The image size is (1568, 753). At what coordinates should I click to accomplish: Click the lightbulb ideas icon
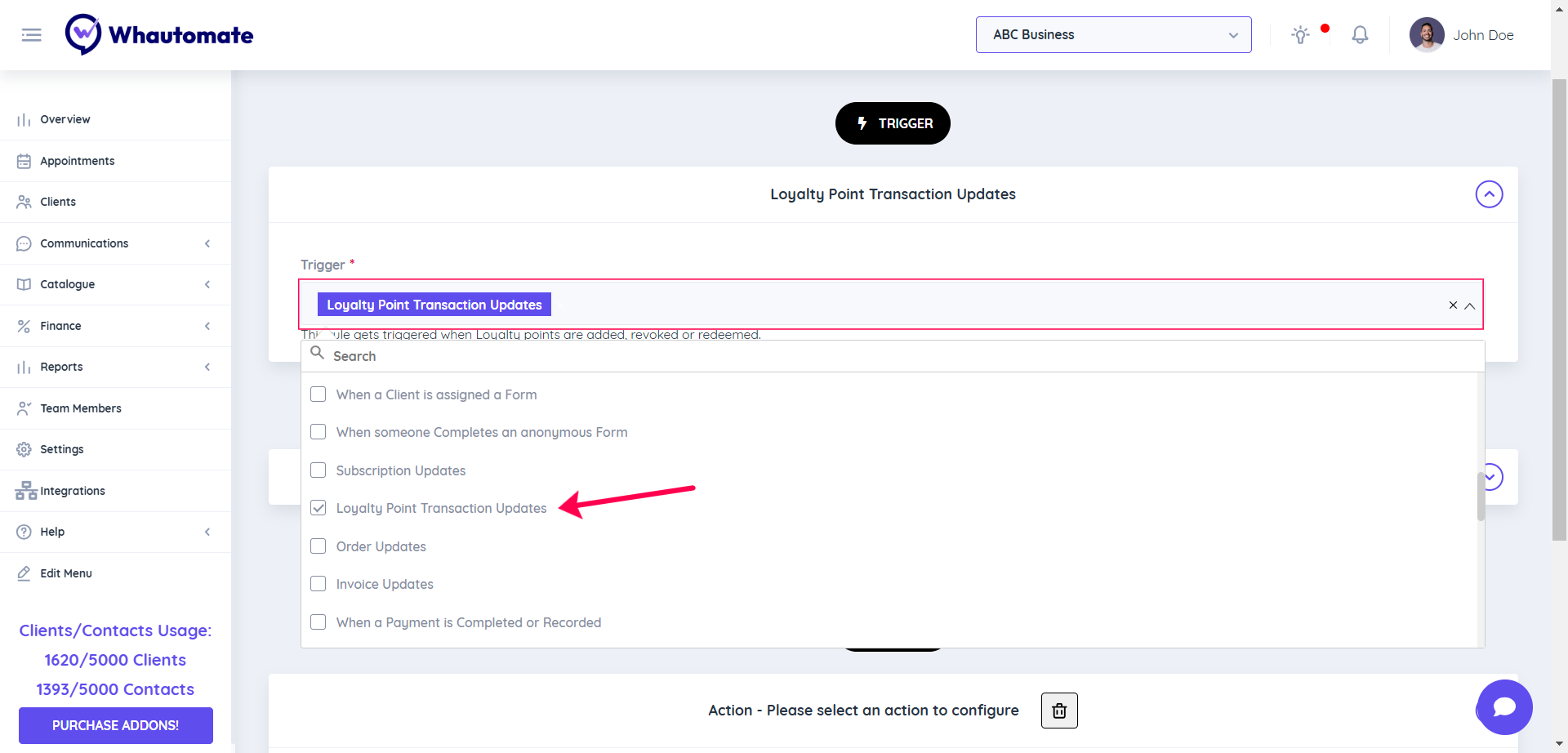[x=1300, y=35]
